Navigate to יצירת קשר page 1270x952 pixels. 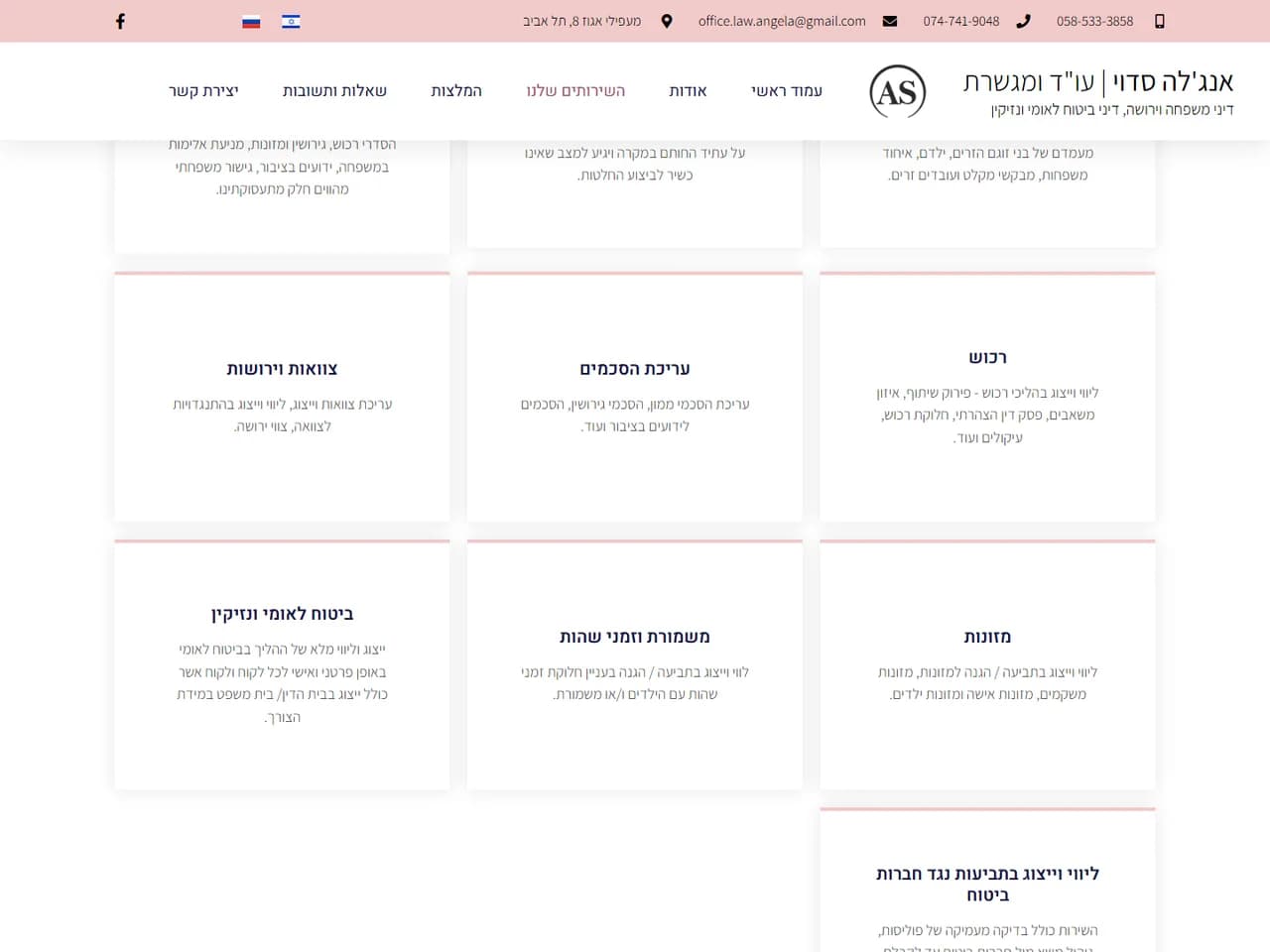pyautogui.click(x=203, y=91)
